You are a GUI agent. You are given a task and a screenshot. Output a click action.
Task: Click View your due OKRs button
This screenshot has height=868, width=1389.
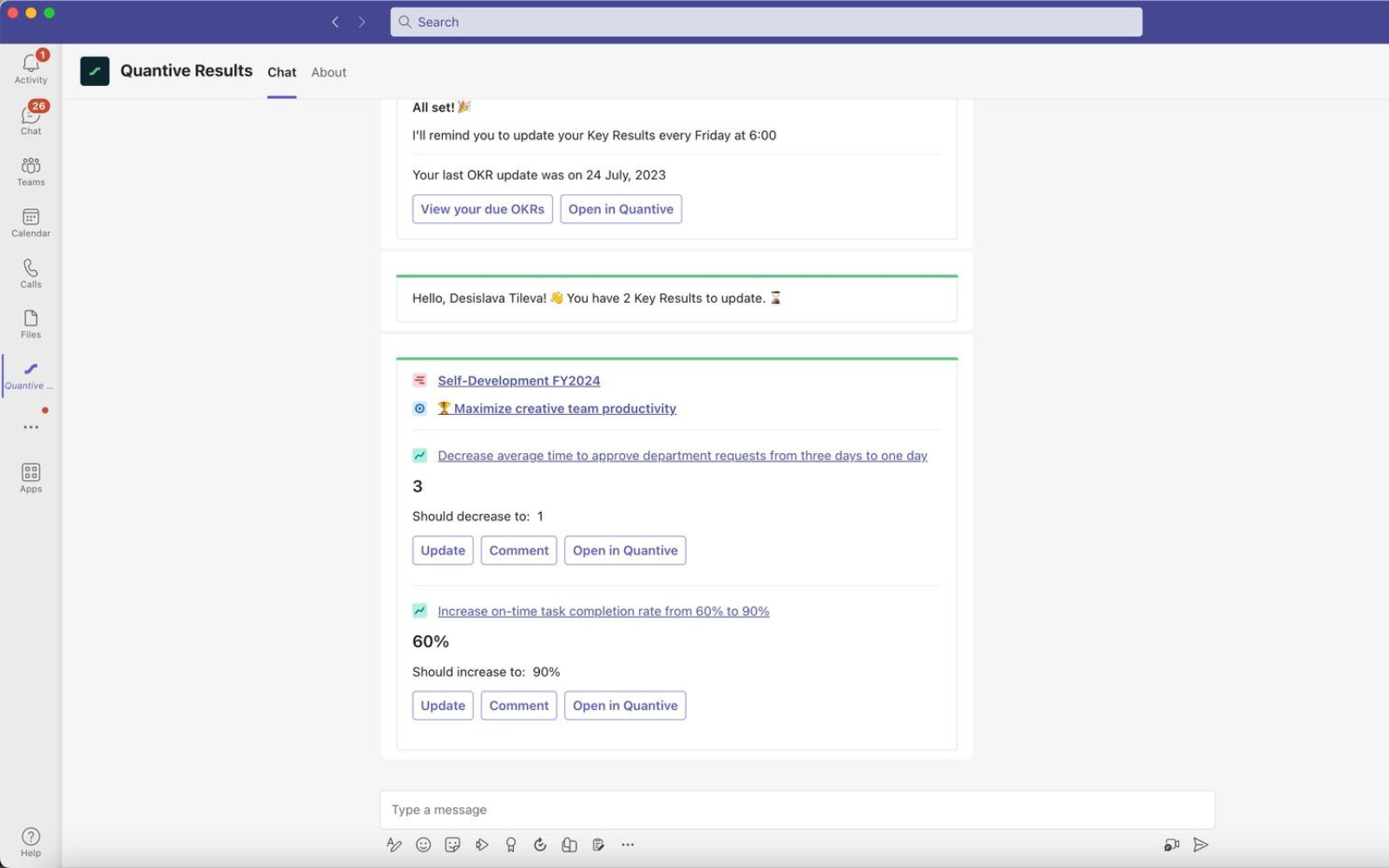pos(483,209)
